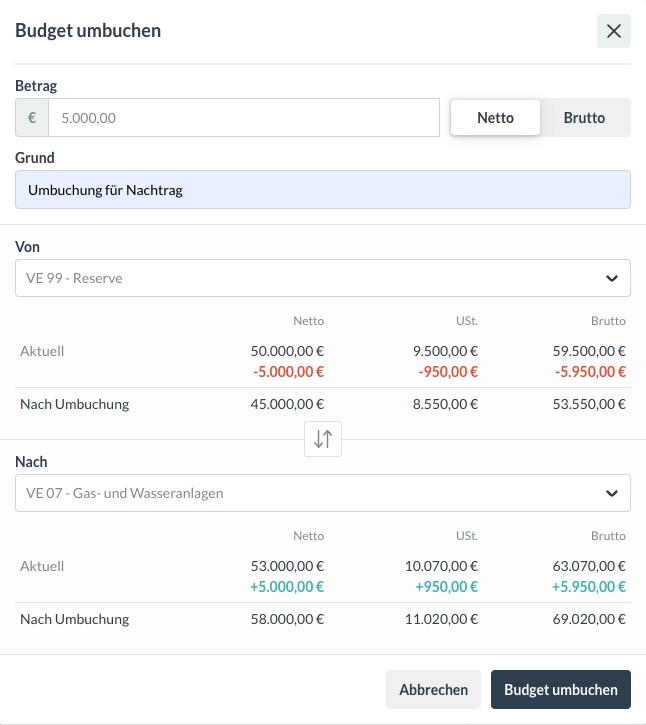Screen dimensions: 646x725
Task: Switch amount mode to Netto
Action: click(495, 117)
